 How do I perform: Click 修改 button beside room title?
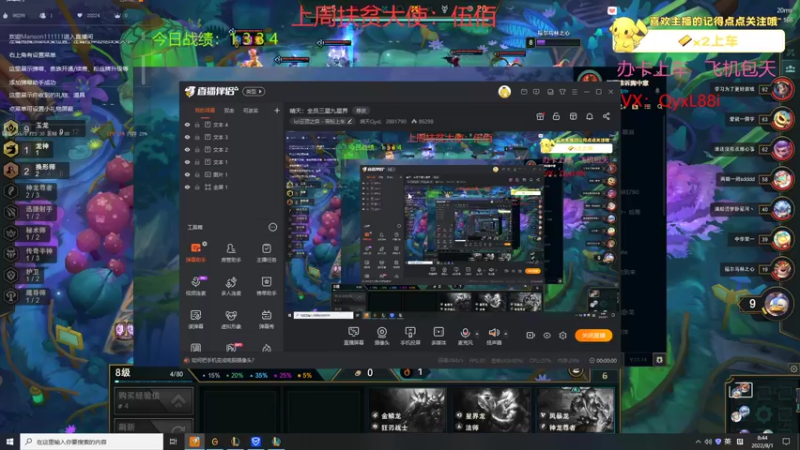click(361, 110)
